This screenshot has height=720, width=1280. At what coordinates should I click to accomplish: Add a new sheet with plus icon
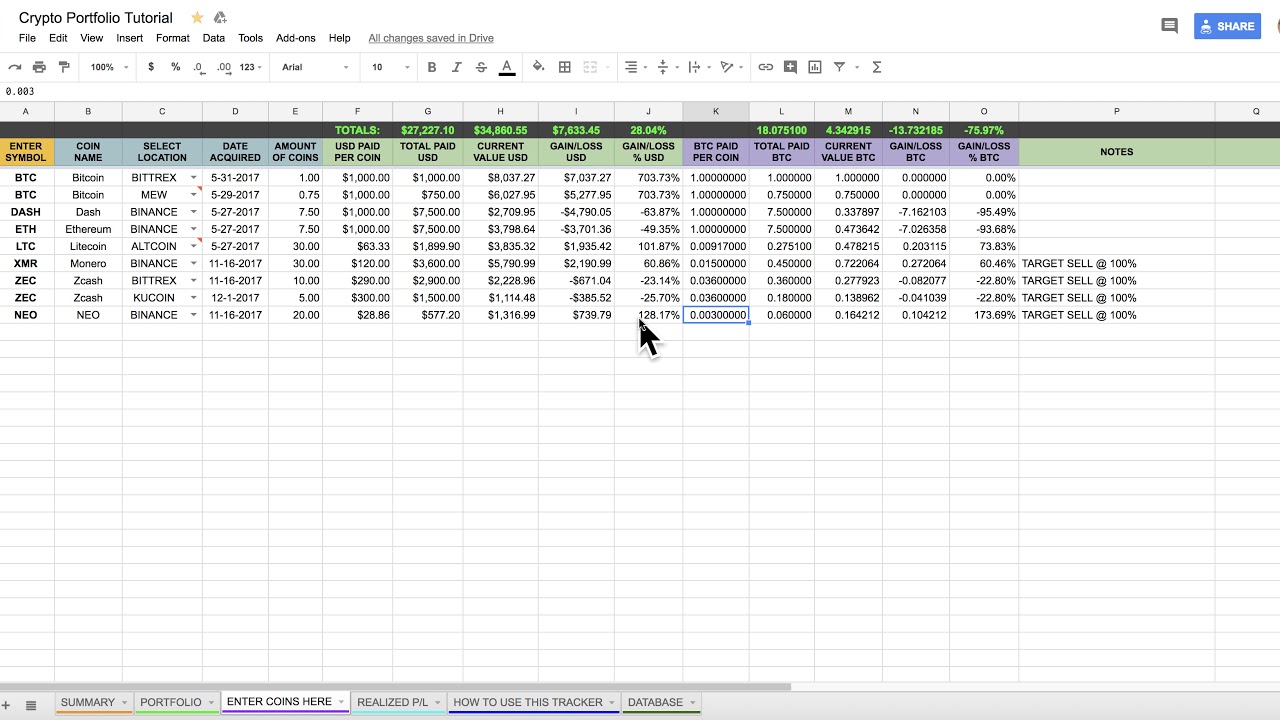pyautogui.click(x=7, y=705)
